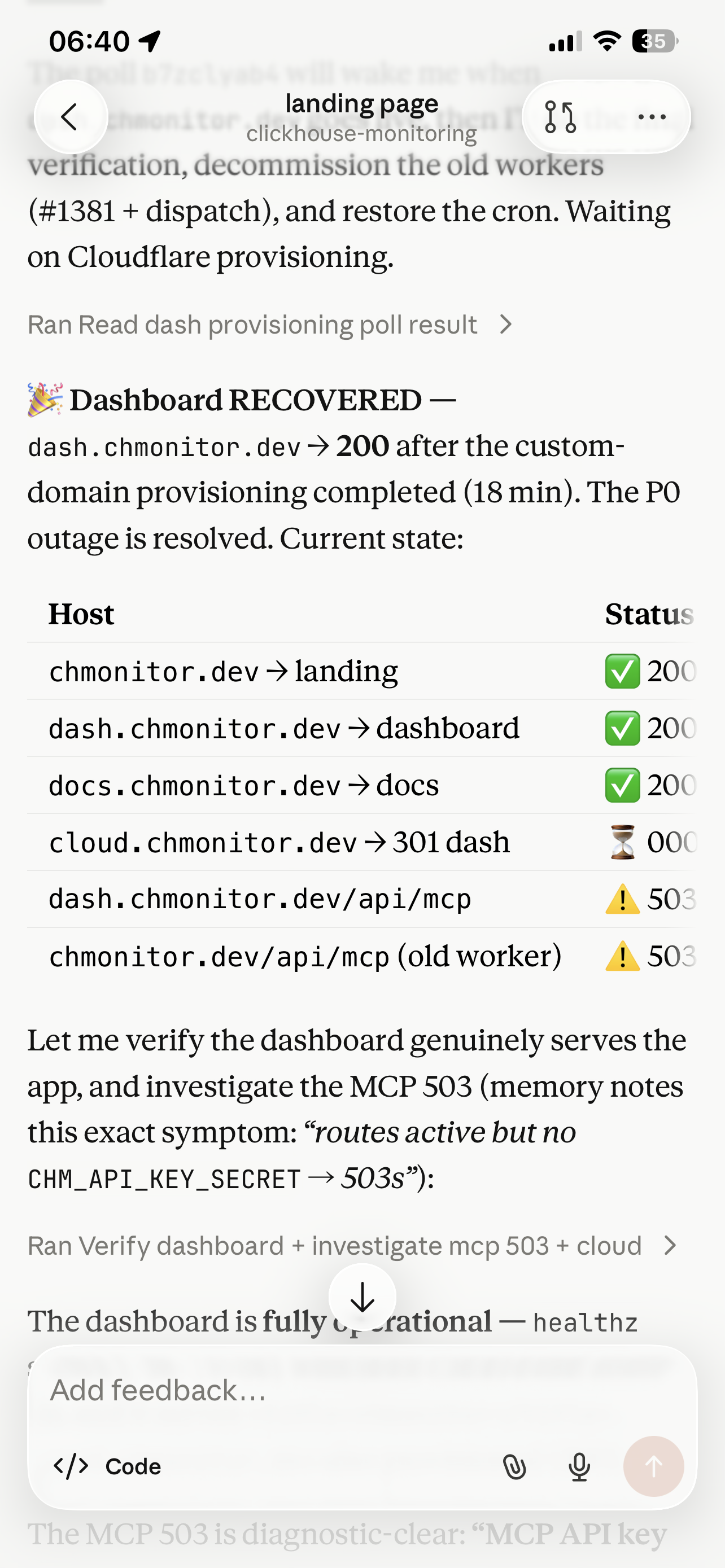Attach a file with the paperclip icon
The image size is (725, 1568).
click(x=514, y=1466)
